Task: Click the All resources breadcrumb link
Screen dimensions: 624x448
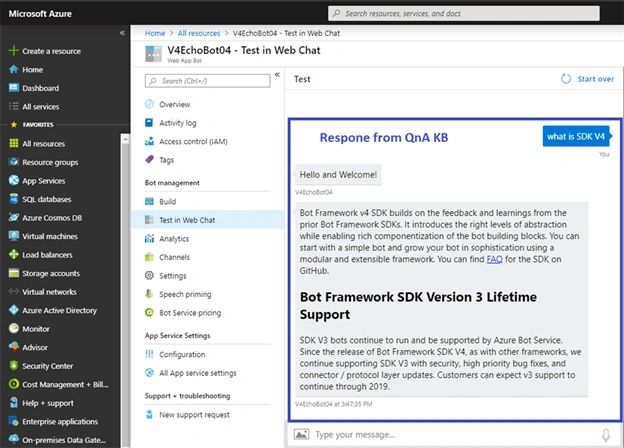Action: 199,33
